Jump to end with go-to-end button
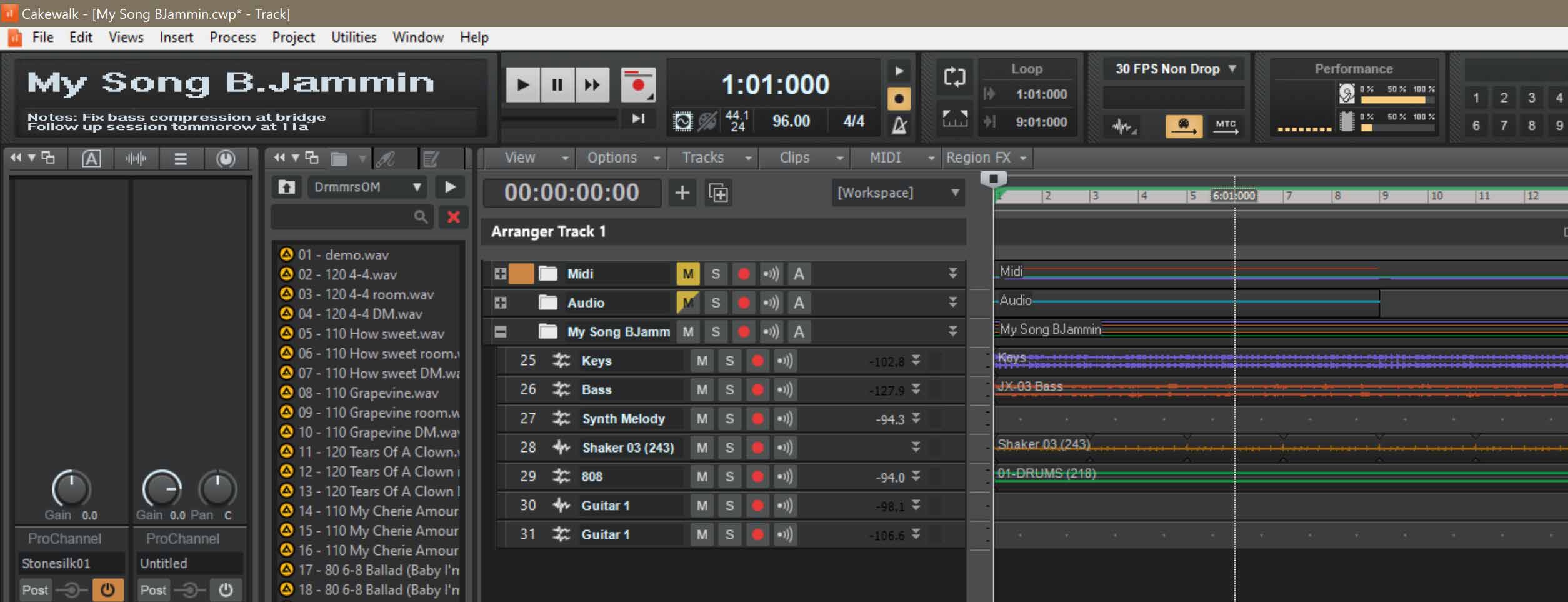The height and width of the screenshot is (602, 1568). 638,118
